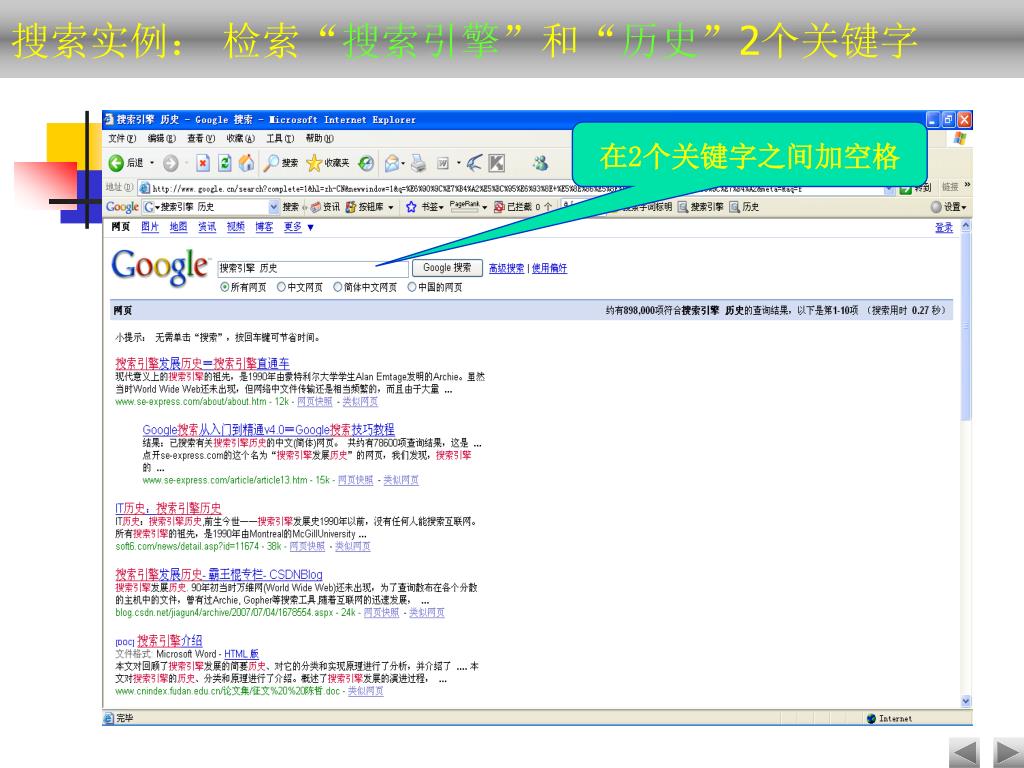This screenshot has height=768, width=1024.
Task: Open the 按钮库 dropdown on Google toolbar
Action: 391,207
